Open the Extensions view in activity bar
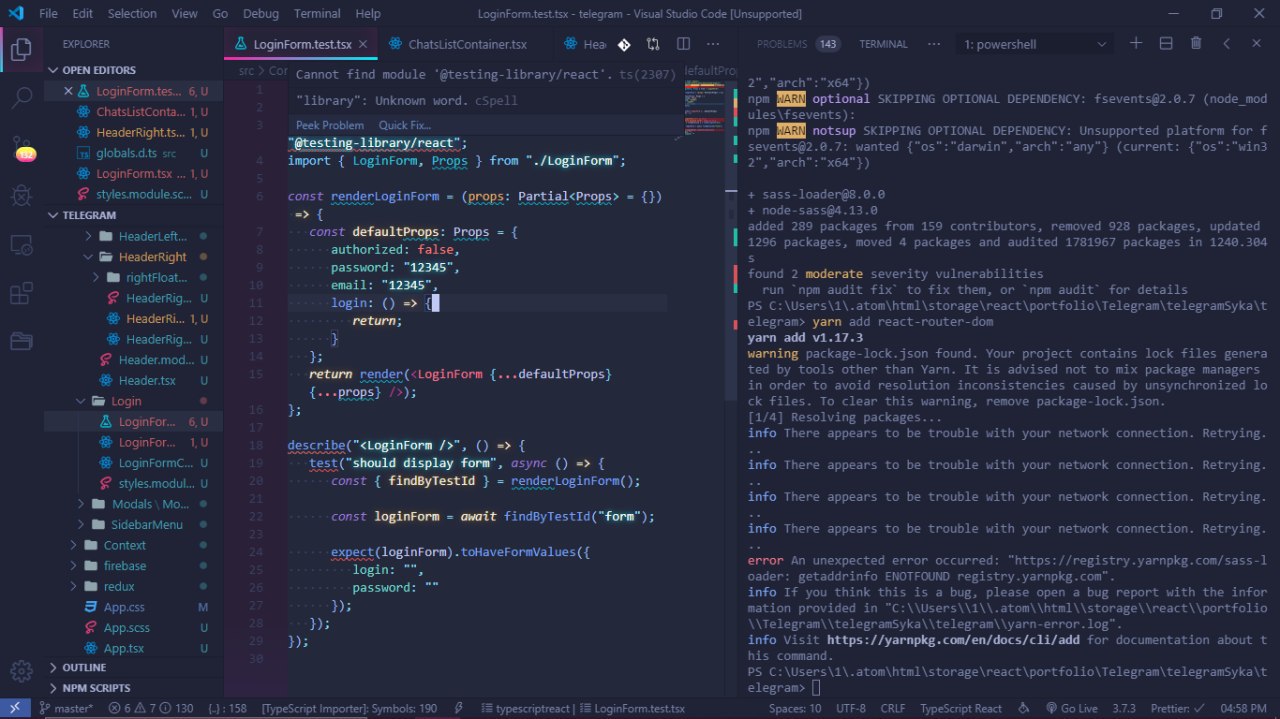Image resolution: width=1280 pixels, height=719 pixels. tap(21, 293)
